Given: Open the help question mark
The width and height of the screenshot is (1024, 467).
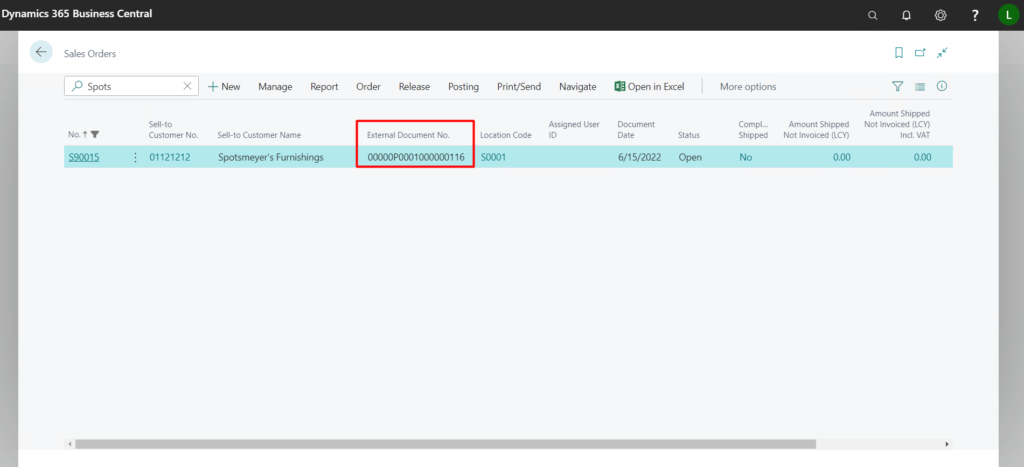Looking at the screenshot, I should [x=975, y=15].
